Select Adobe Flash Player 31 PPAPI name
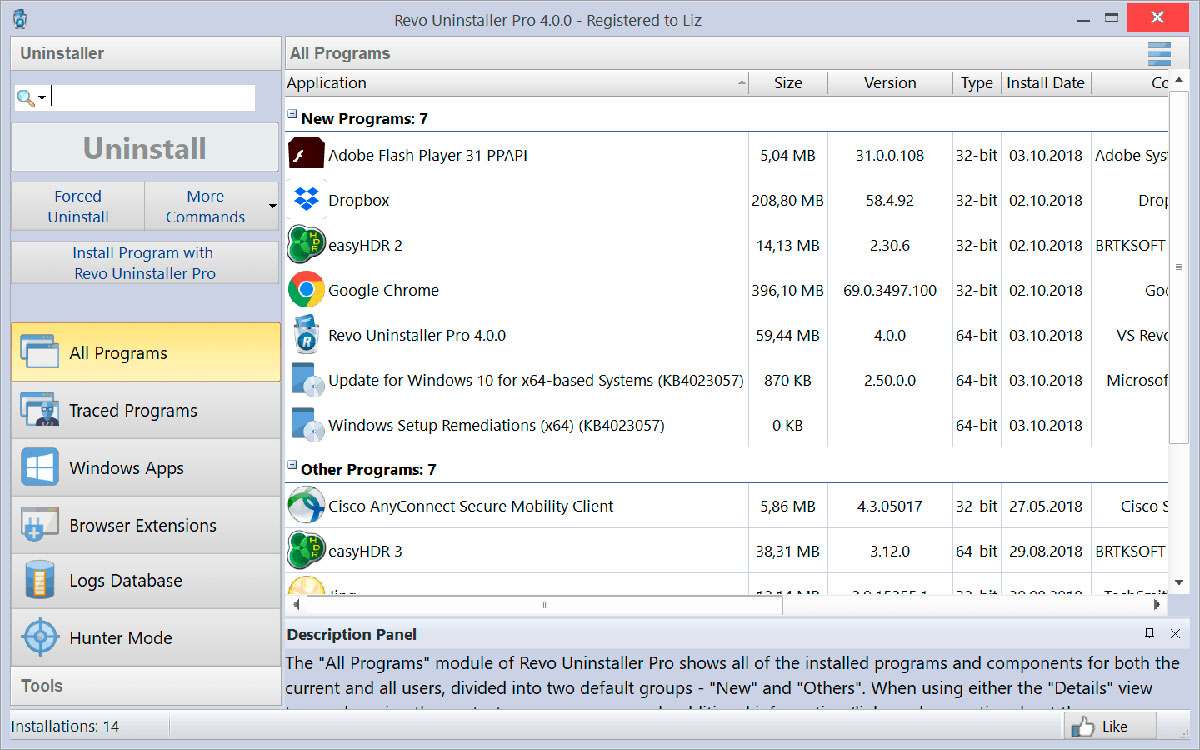The width and height of the screenshot is (1200, 750). (428, 156)
